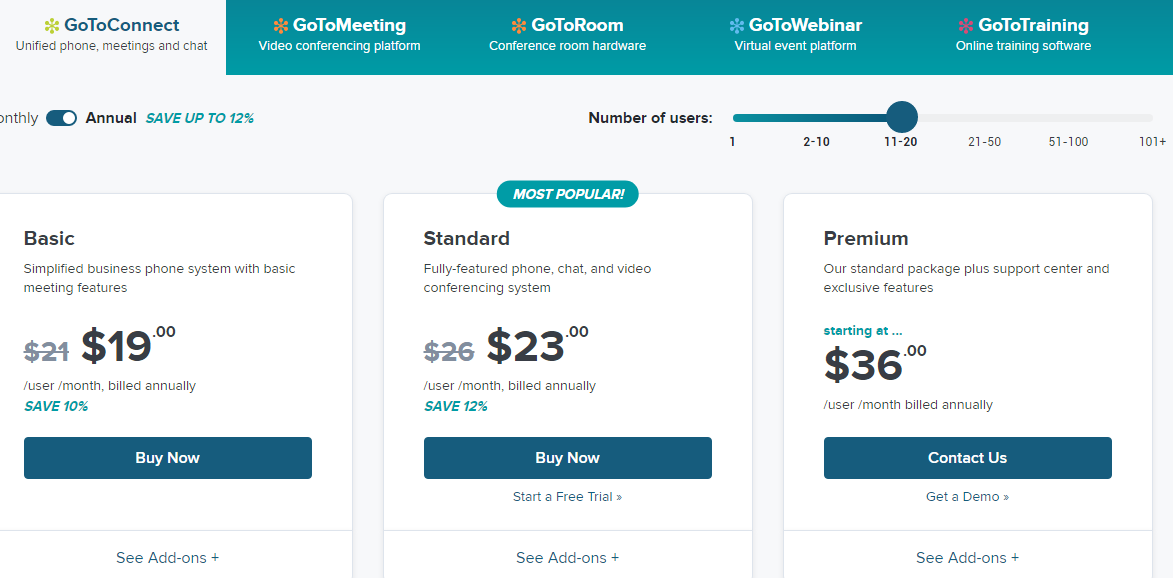Image resolution: width=1173 pixels, height=578 pixels.
Task: Click the GoToWebinar blue asterisk icon
Action: pos(737,26)
